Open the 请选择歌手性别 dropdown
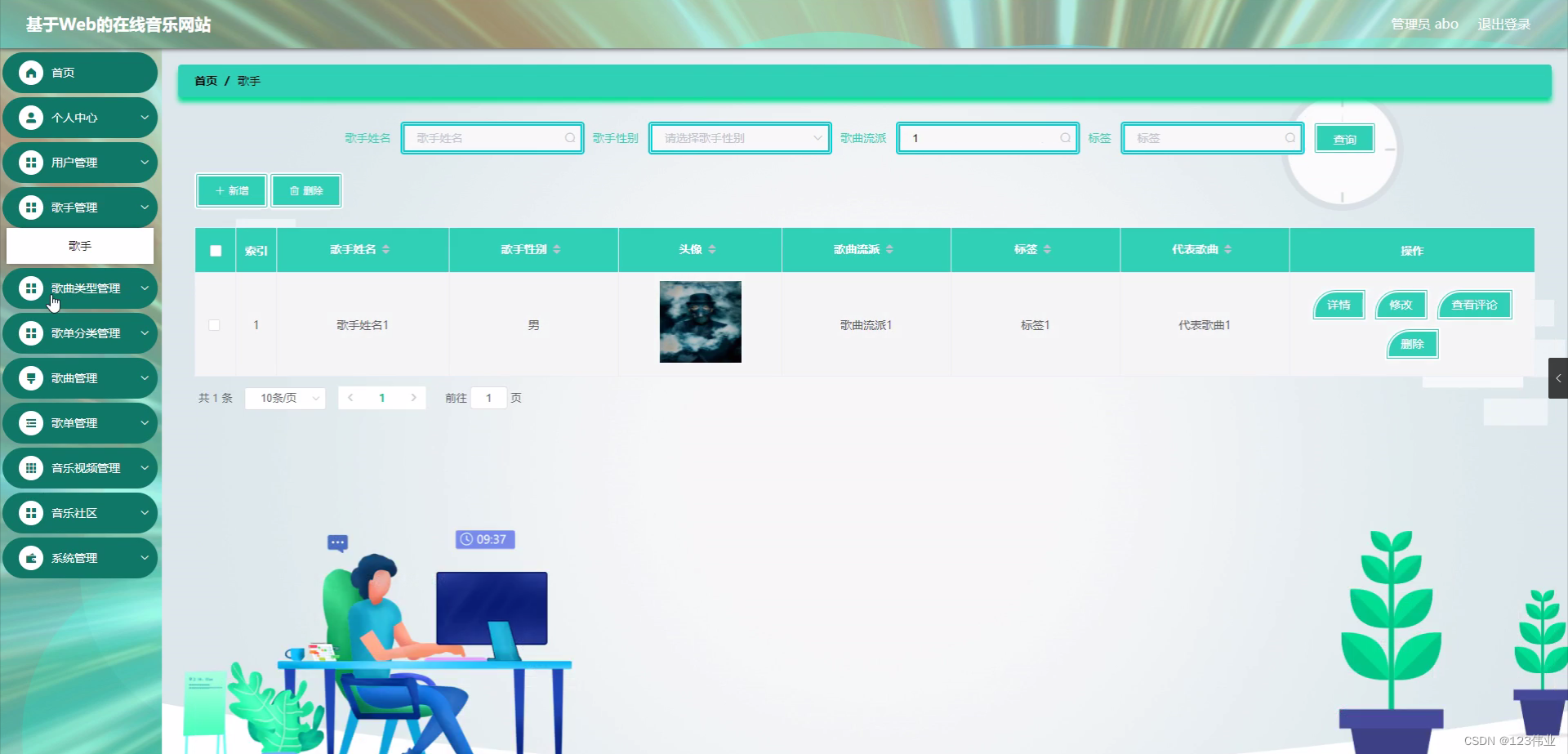The image size is (1568, 754). (x=739, y=138)
